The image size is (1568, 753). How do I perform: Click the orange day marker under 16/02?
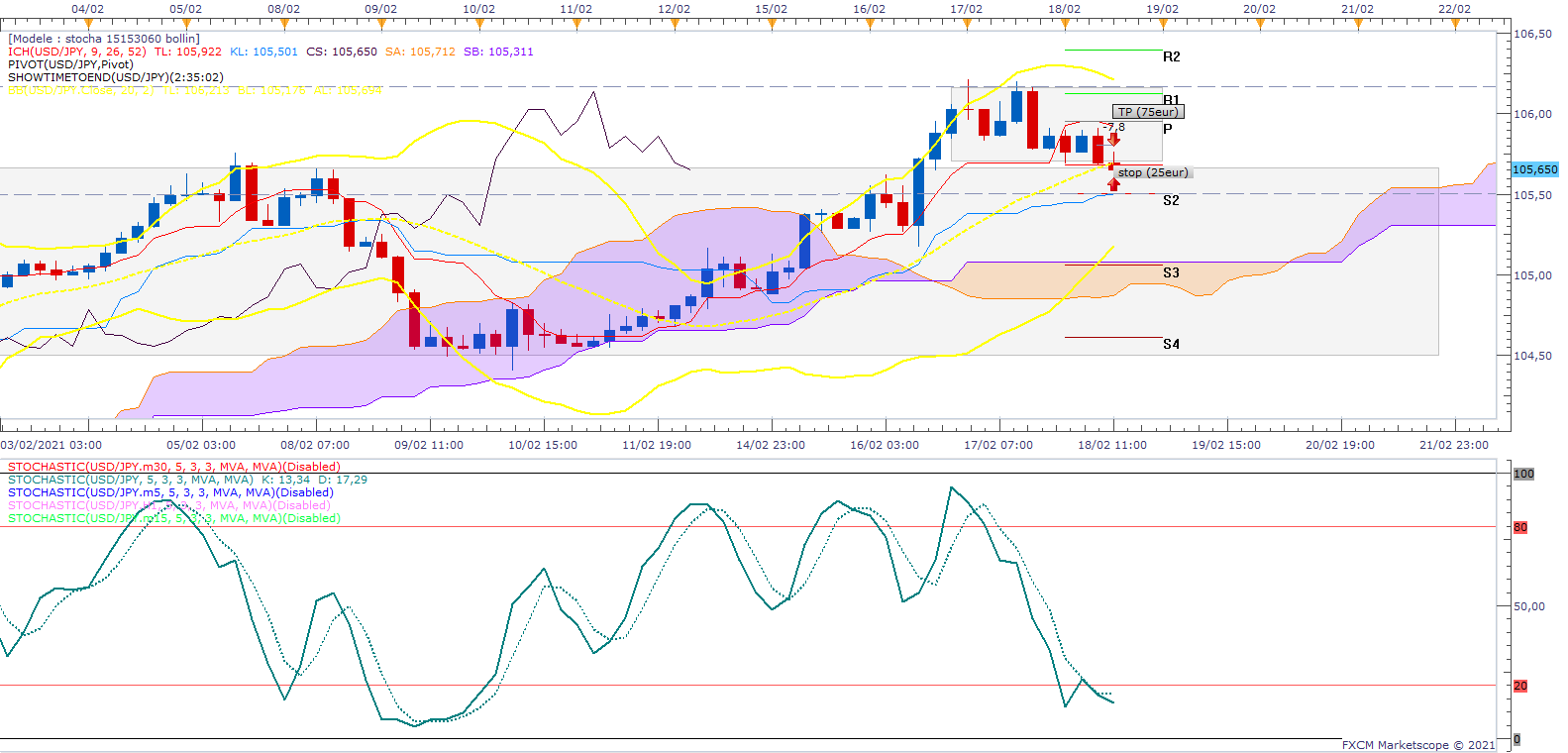[870, 23]
